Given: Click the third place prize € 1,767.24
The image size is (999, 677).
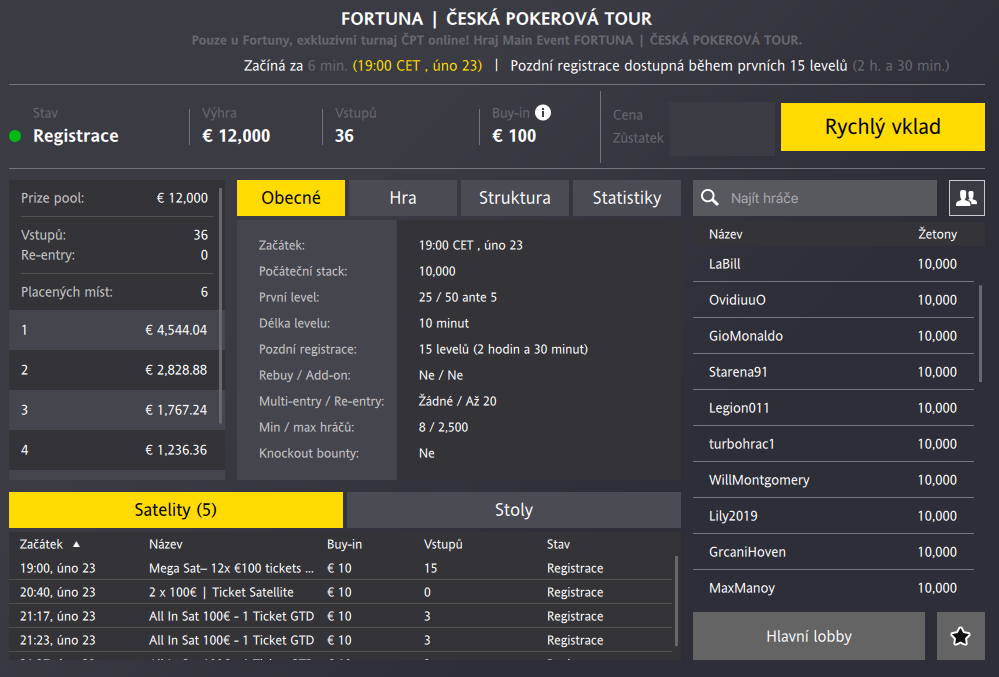Looking at the screenshot, I should click(176, 410).
